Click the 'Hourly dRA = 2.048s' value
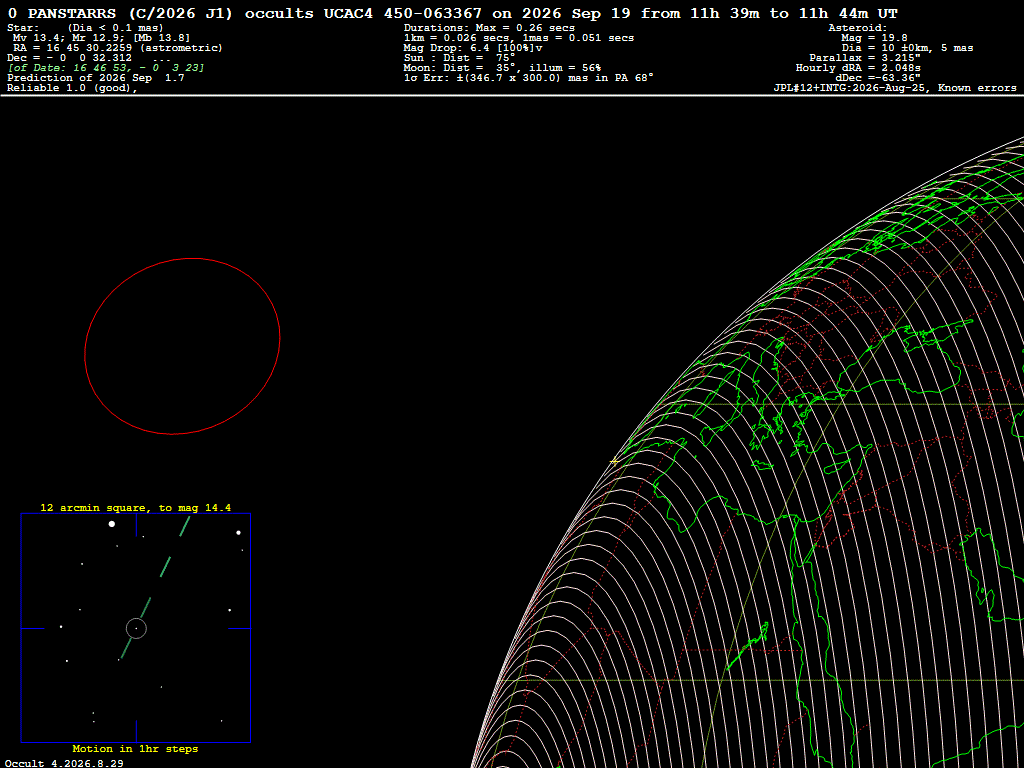Image resolution: width=1024 pixels, height=768 pixels. (858, 68)
